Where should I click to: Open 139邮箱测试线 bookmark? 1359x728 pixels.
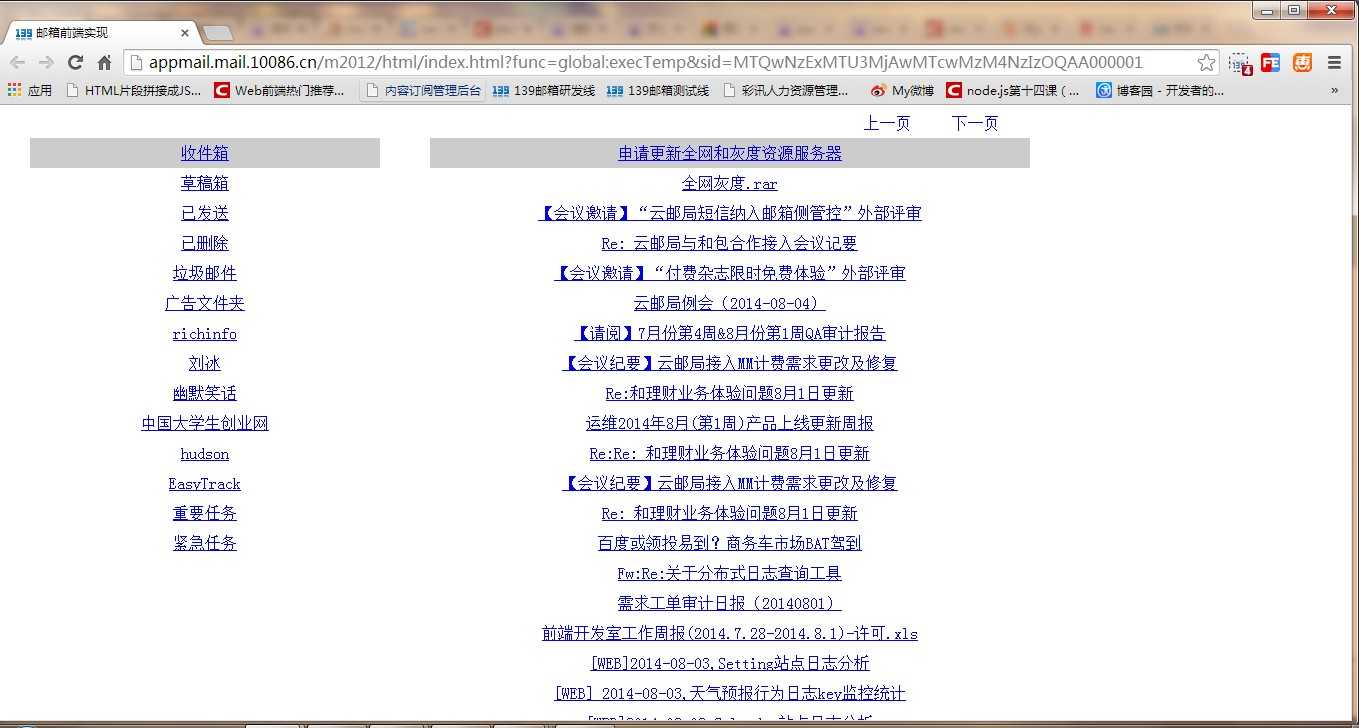click(658, 90)
